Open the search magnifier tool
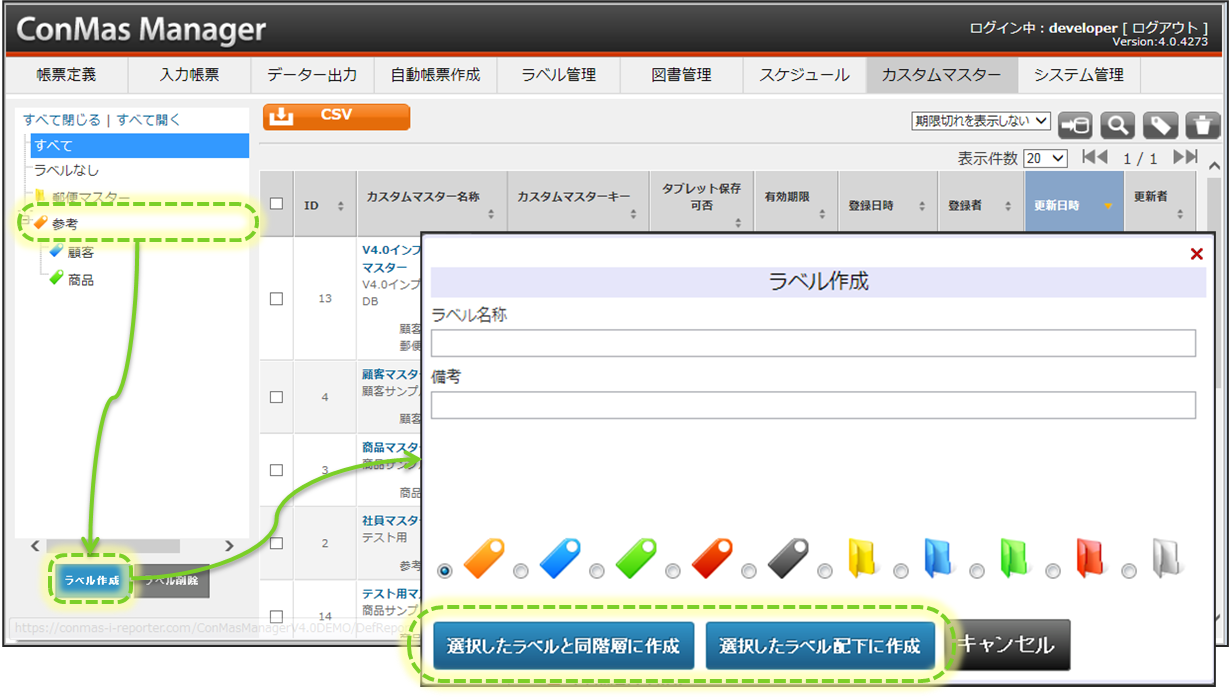Screen dimensions: 1229x700 click(x=1117, y=124)
